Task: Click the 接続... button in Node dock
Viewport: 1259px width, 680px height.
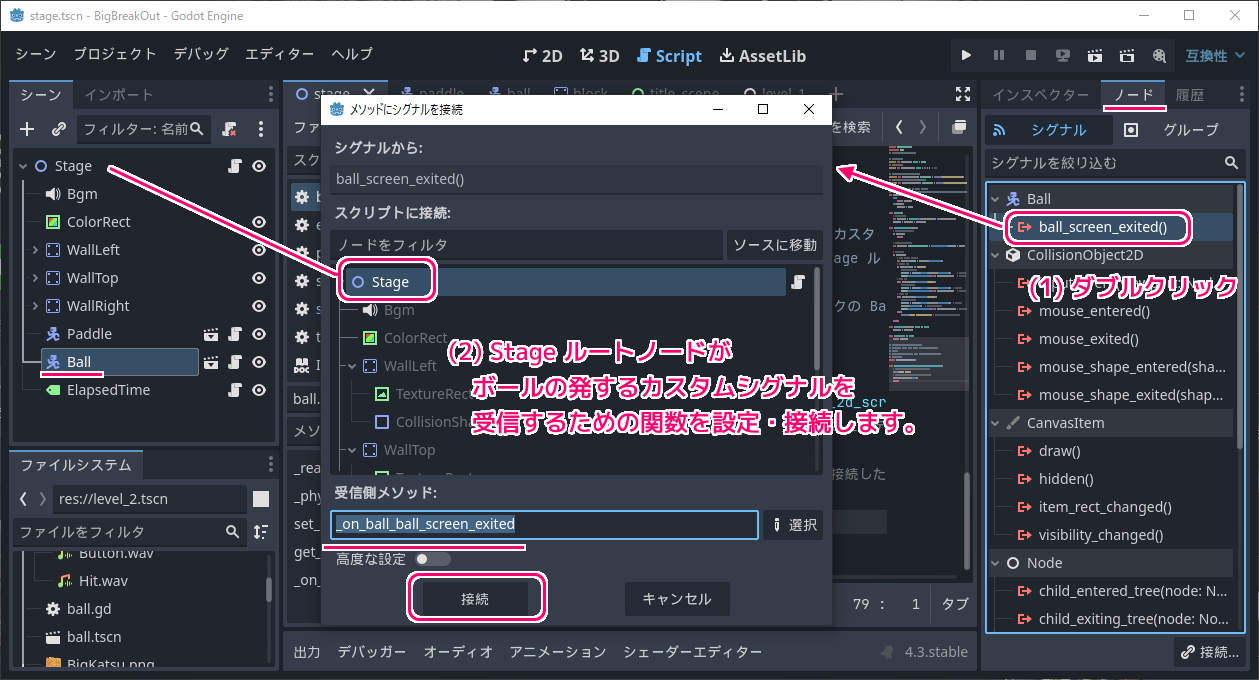Action: coord(1210,652)
